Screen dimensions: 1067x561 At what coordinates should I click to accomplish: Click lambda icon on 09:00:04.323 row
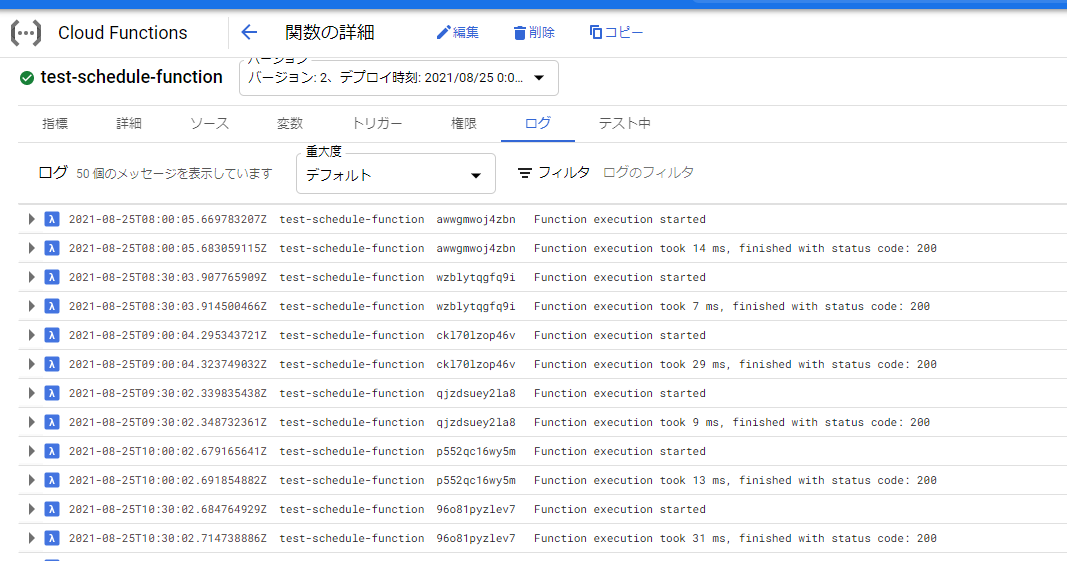[52, 364]
